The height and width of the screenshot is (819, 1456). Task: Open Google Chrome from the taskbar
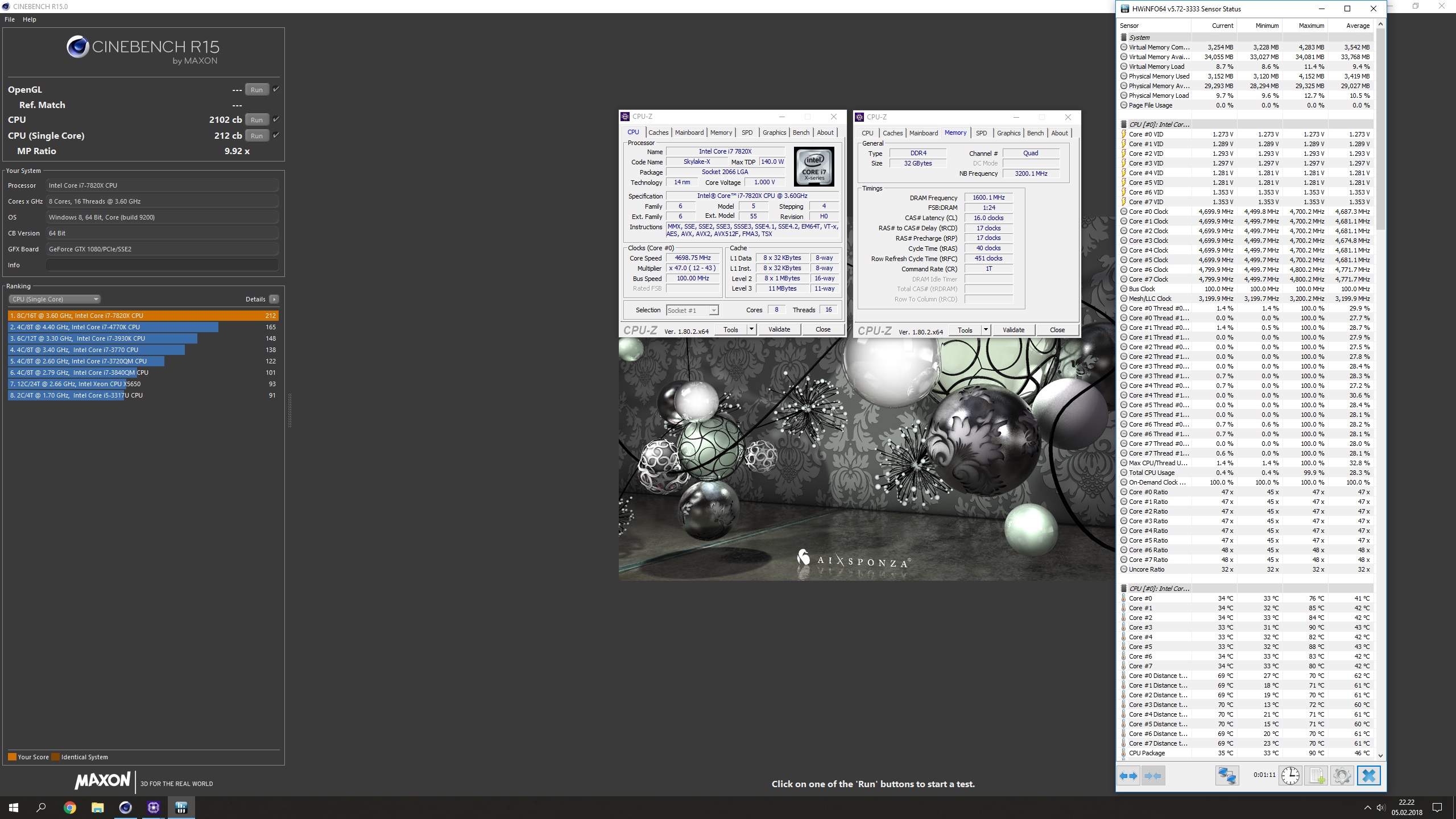point(69,807)
